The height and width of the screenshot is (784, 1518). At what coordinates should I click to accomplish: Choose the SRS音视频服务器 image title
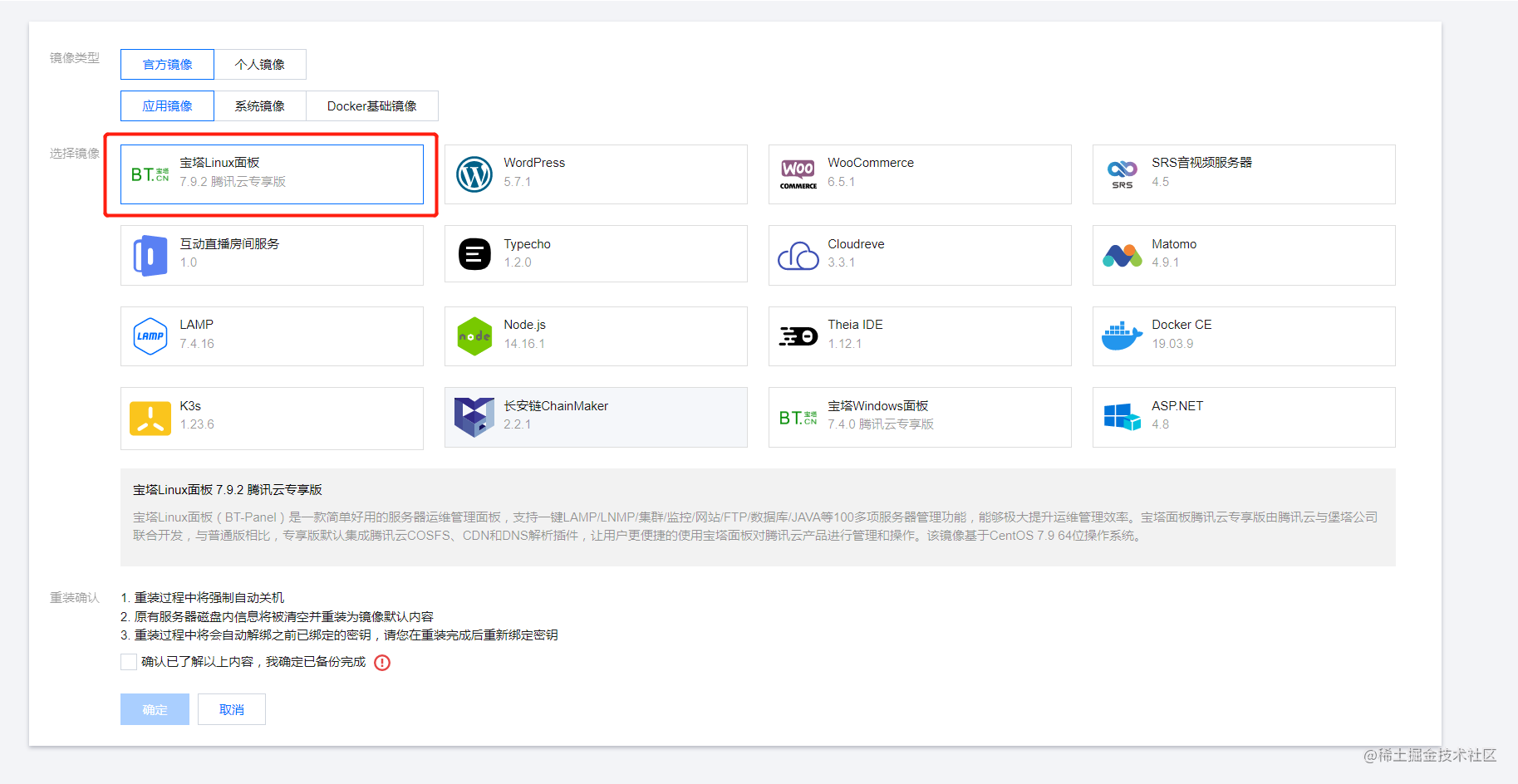coord(1201,163)
